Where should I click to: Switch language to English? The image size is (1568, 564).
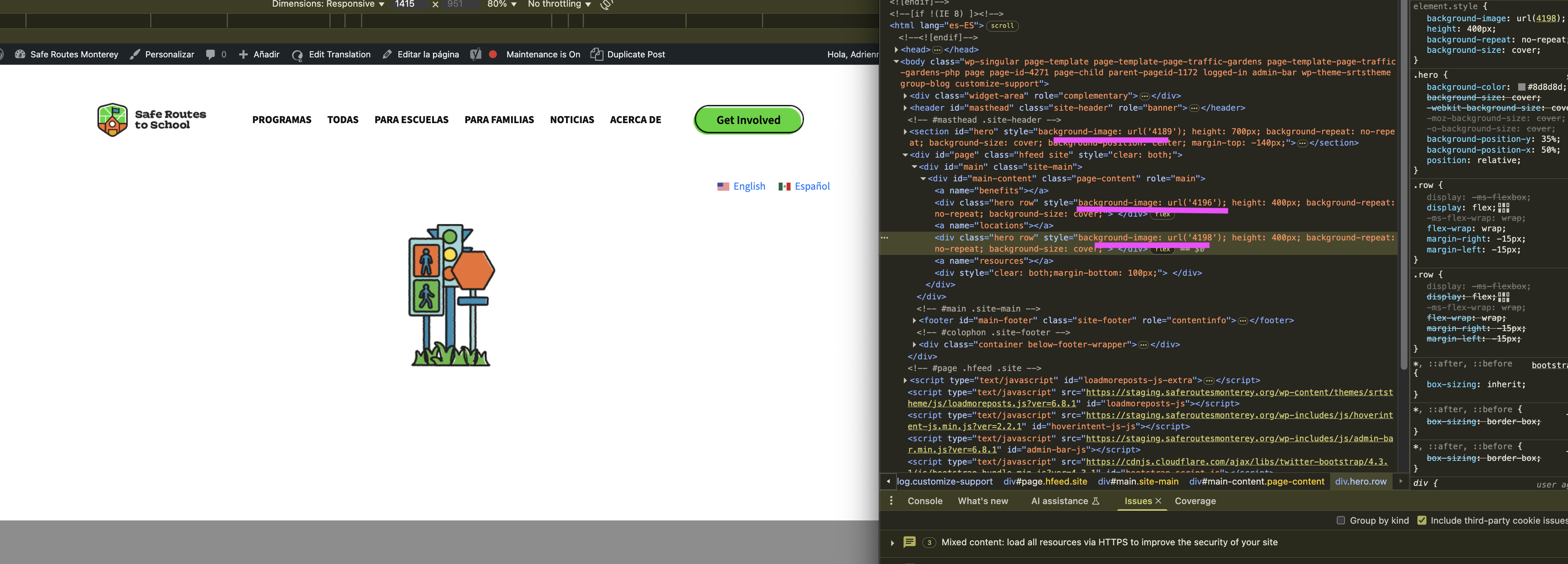click(749, 186)
